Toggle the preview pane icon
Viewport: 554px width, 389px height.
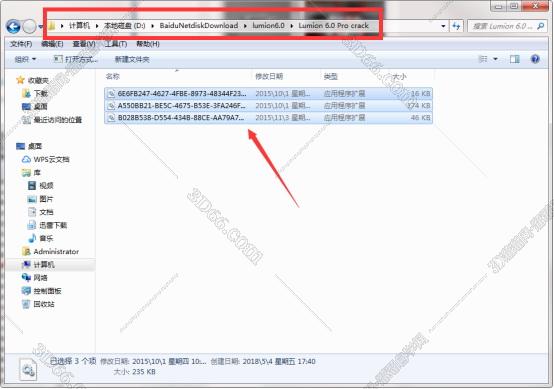point(515,59)
